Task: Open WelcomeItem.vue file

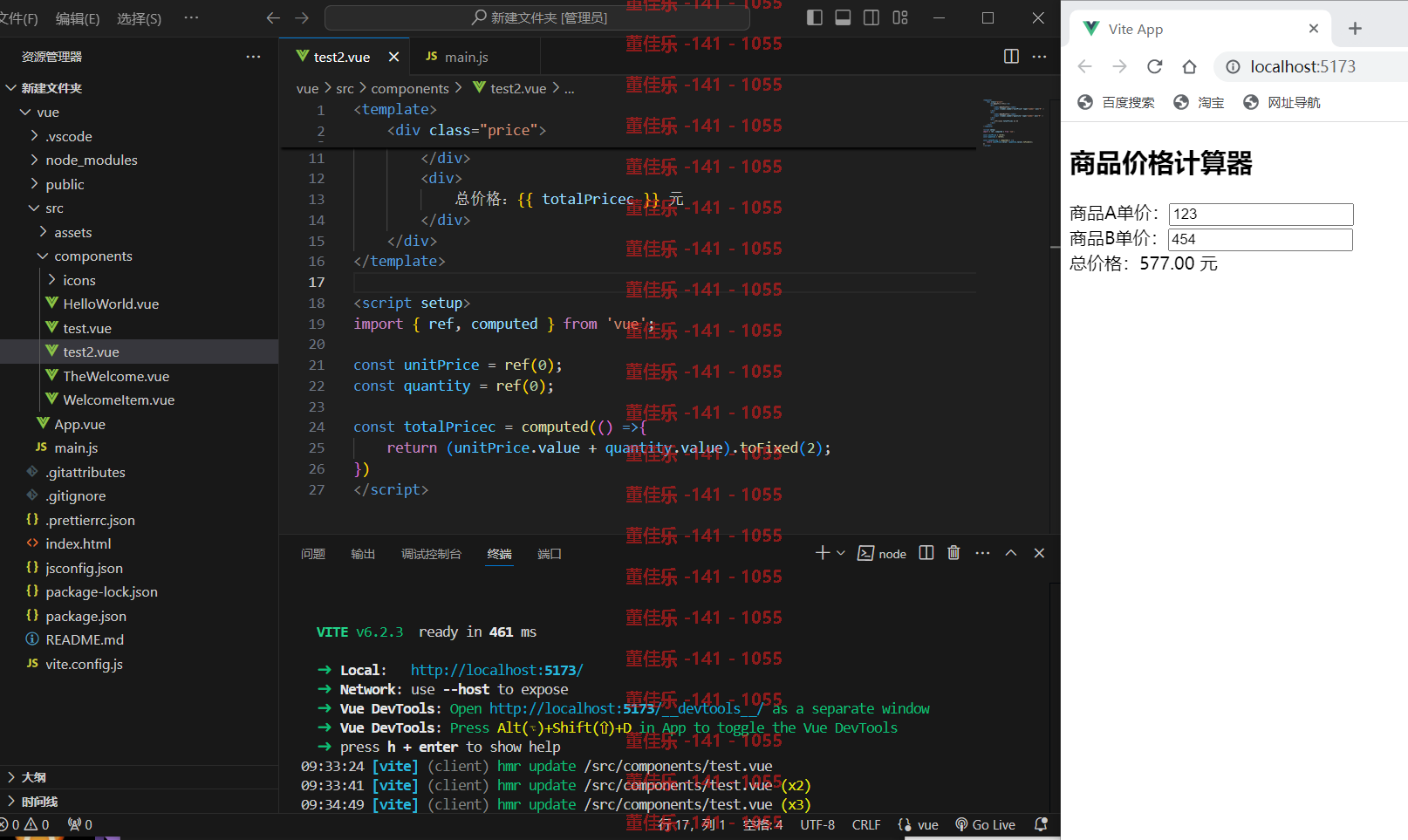Action: (x=140, y=400)
